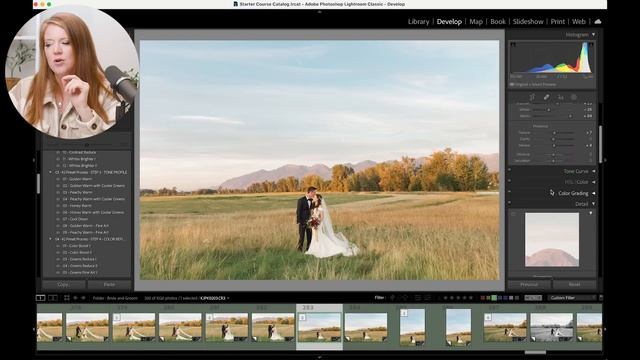
Task: Select the Red Eye correction tool
Action: [560, 97]
